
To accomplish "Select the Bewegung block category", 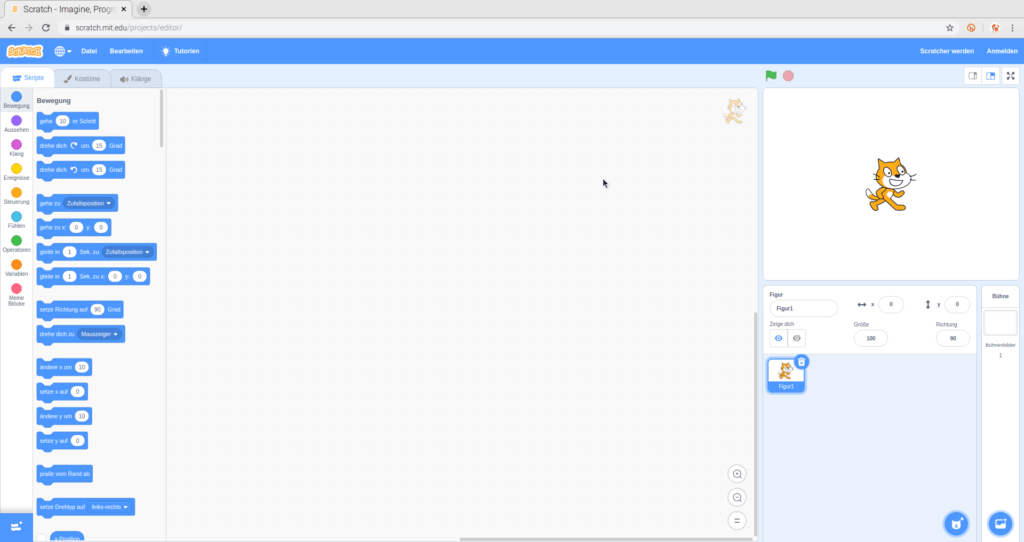I will 16,100.
